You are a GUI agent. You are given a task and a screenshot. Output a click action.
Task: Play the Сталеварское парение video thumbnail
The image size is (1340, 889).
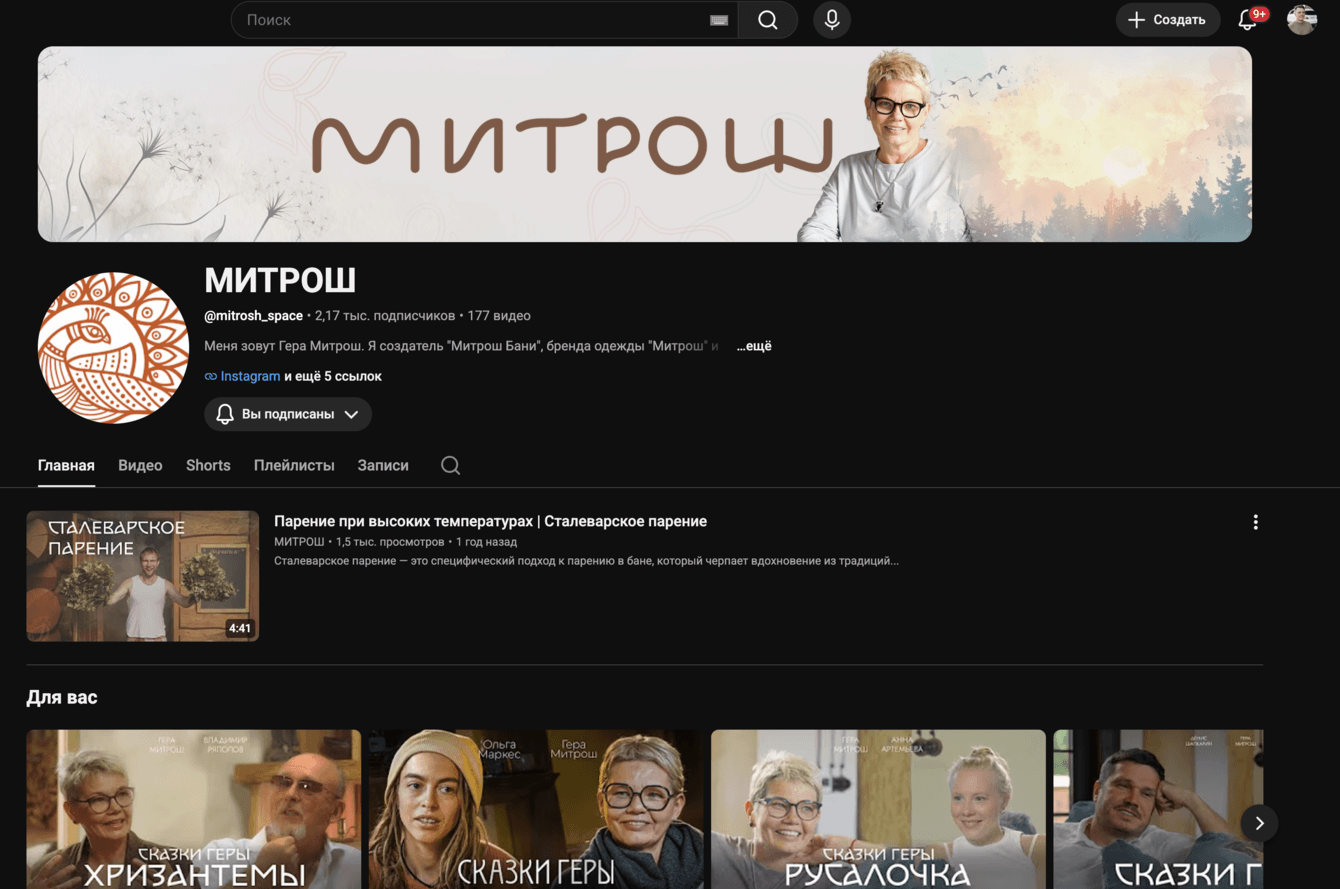pos(143,576)
